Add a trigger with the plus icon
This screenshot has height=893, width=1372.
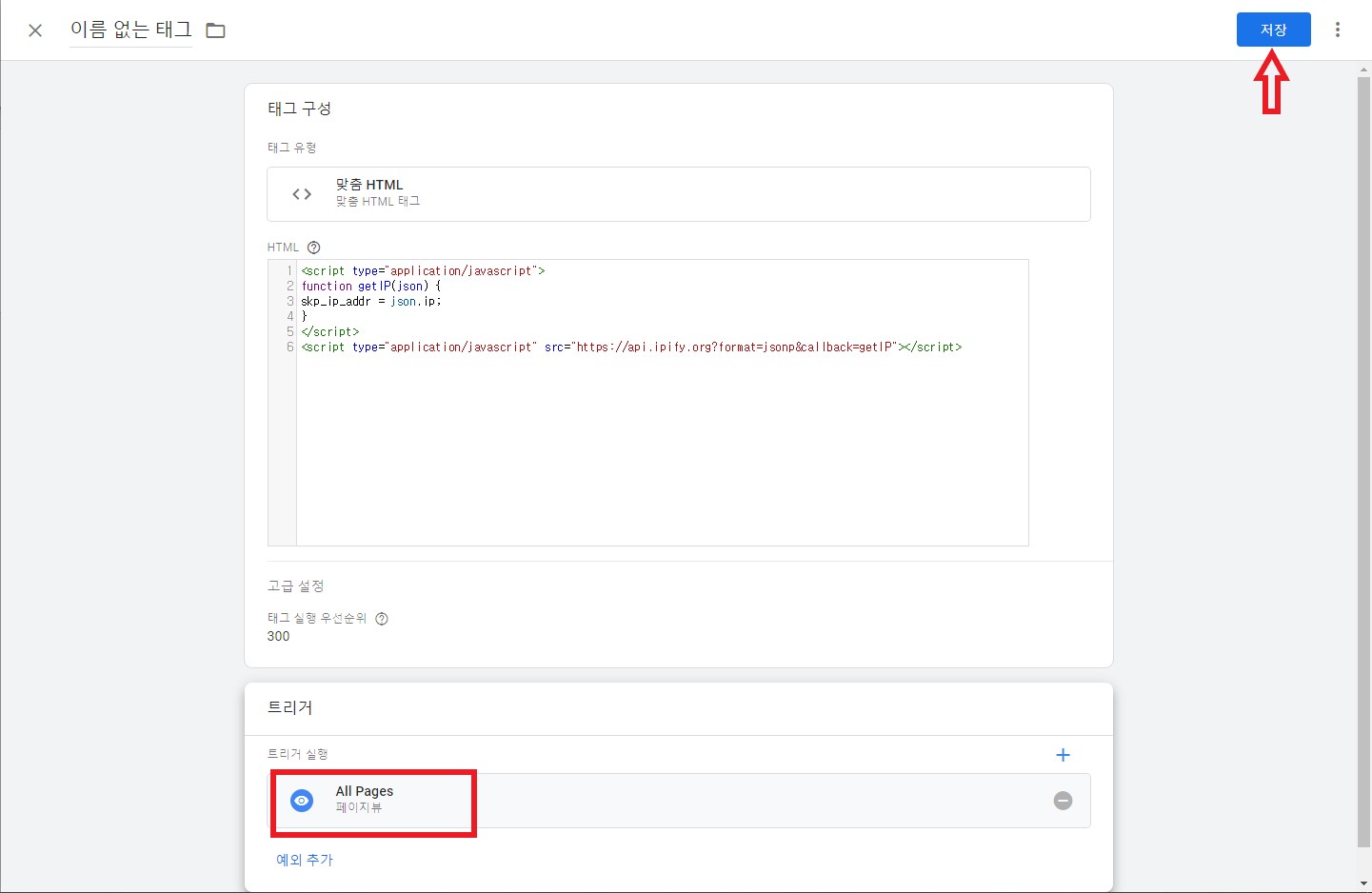pyautogui.click(x=1064, y=755)
